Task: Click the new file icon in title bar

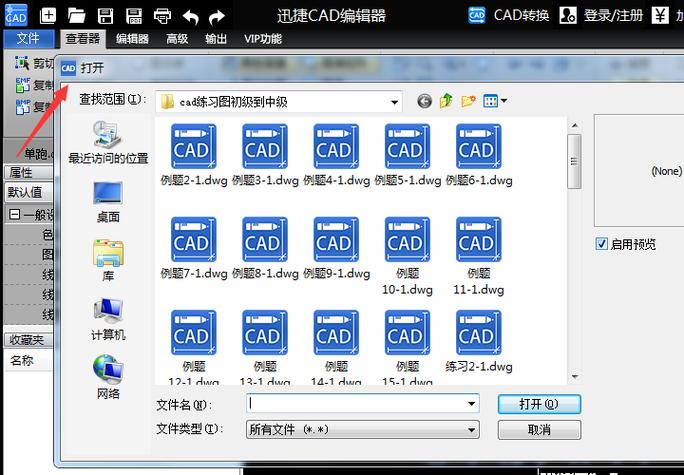Action: tap(47, 15)
